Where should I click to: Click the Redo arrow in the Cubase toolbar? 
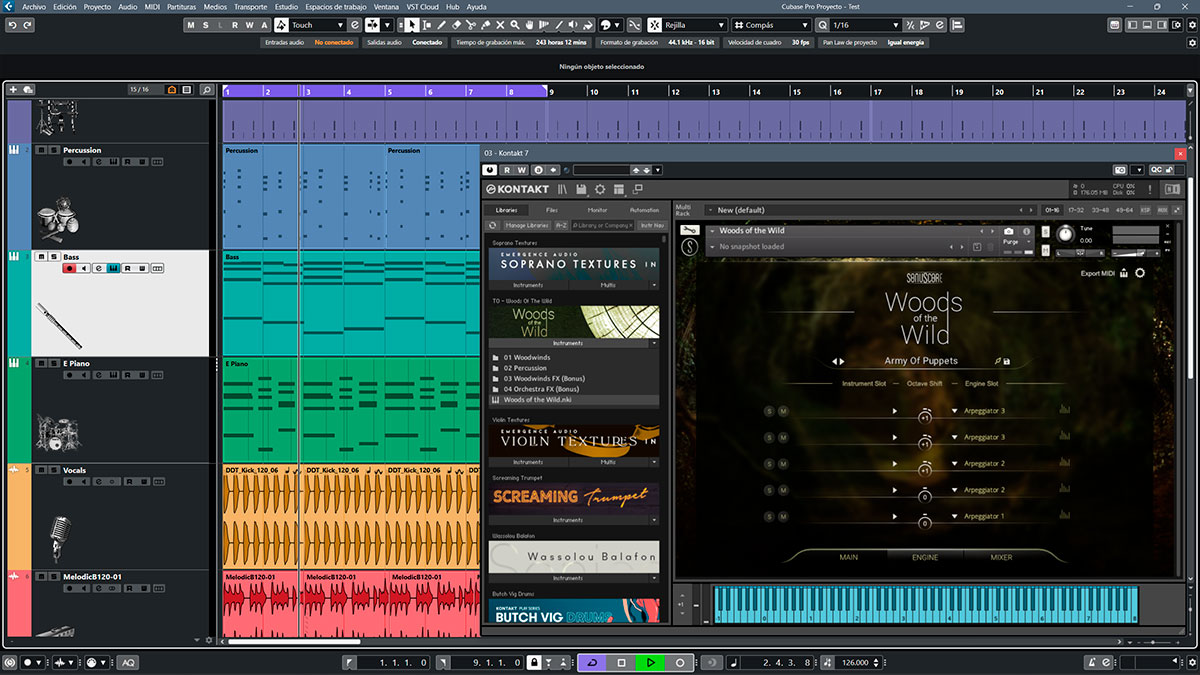(x=27, y=24)
